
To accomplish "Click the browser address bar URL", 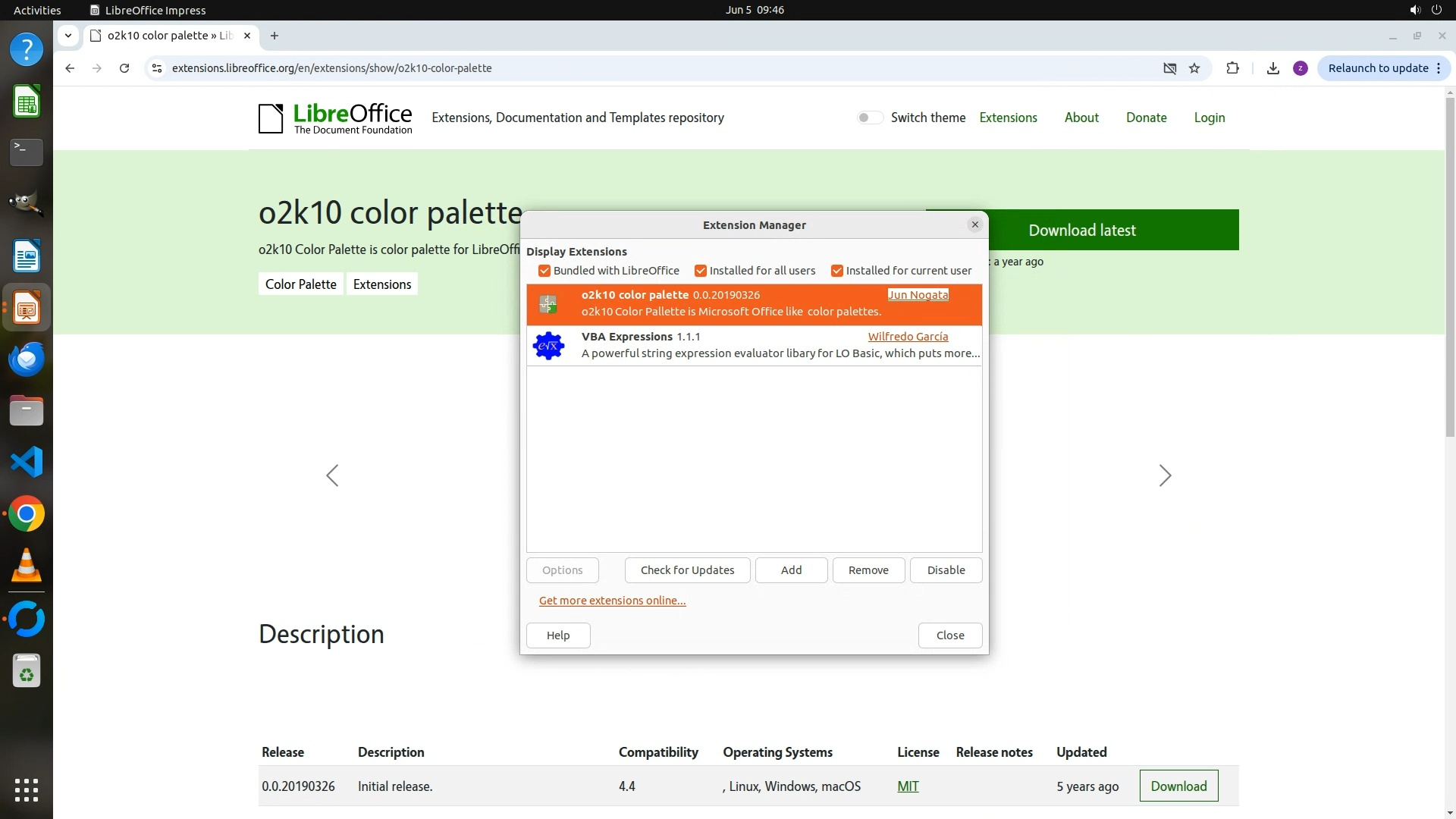I will pyautogui.click(x=331, y=68).
